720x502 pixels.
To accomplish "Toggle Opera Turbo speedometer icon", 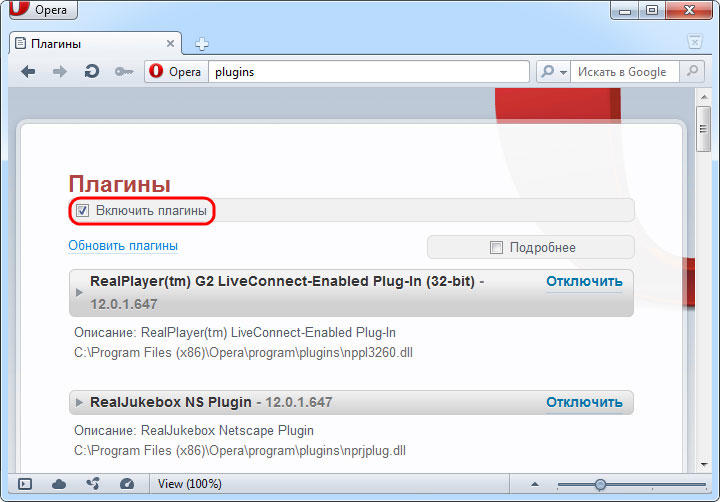I will 126,484.
